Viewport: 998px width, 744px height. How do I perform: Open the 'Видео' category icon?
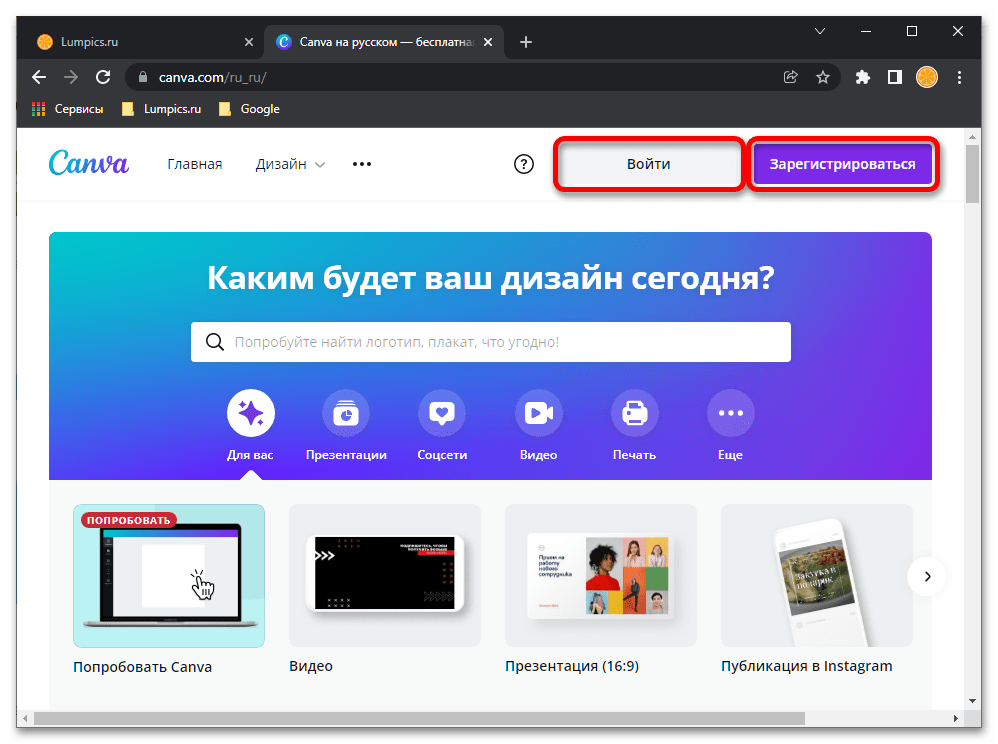click(x=538, y=413)
